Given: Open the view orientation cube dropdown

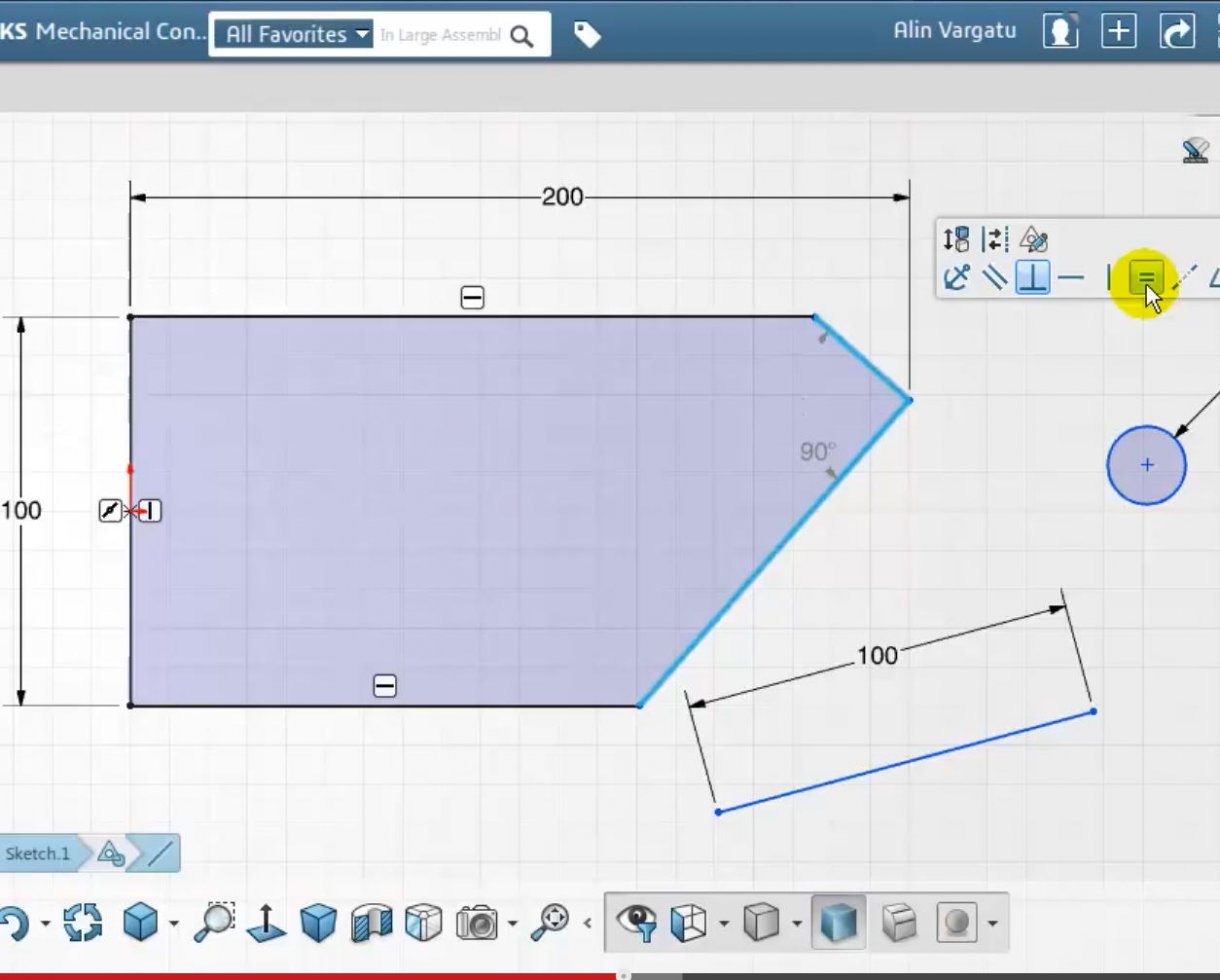Looking at the screenshot, I should click(x=173, y=923).
